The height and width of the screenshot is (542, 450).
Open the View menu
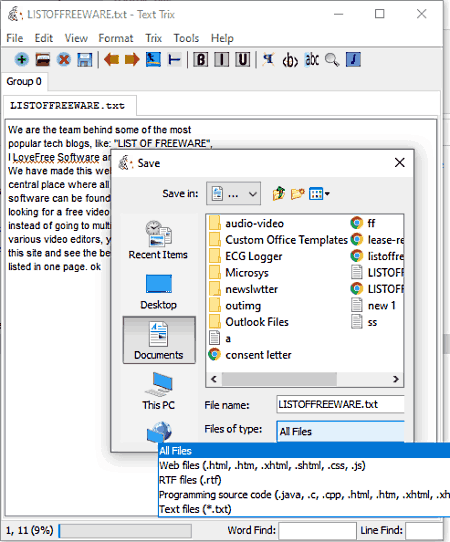76,38
